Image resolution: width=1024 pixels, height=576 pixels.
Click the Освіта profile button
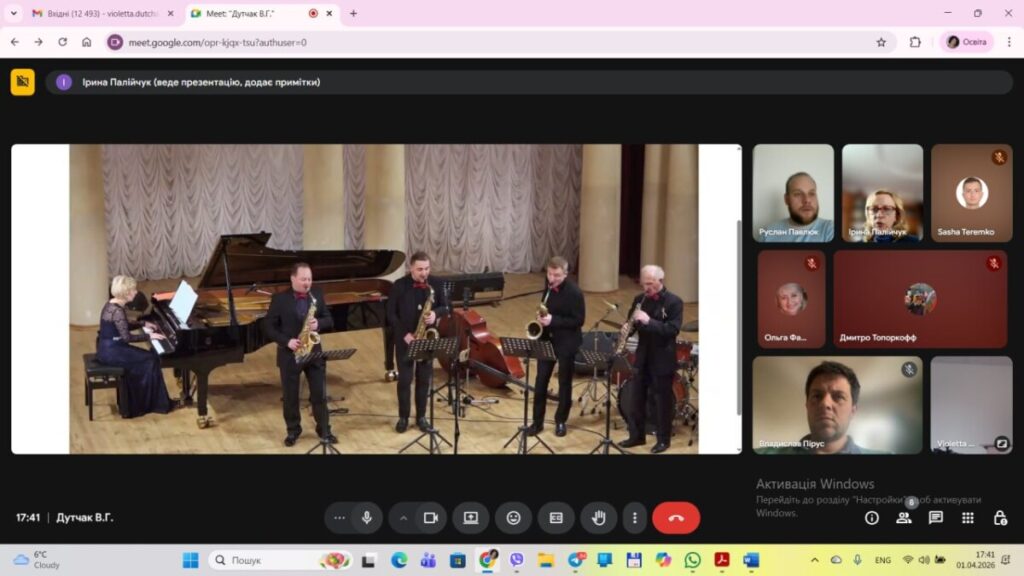pyautogui.click(x=967, y=42)
